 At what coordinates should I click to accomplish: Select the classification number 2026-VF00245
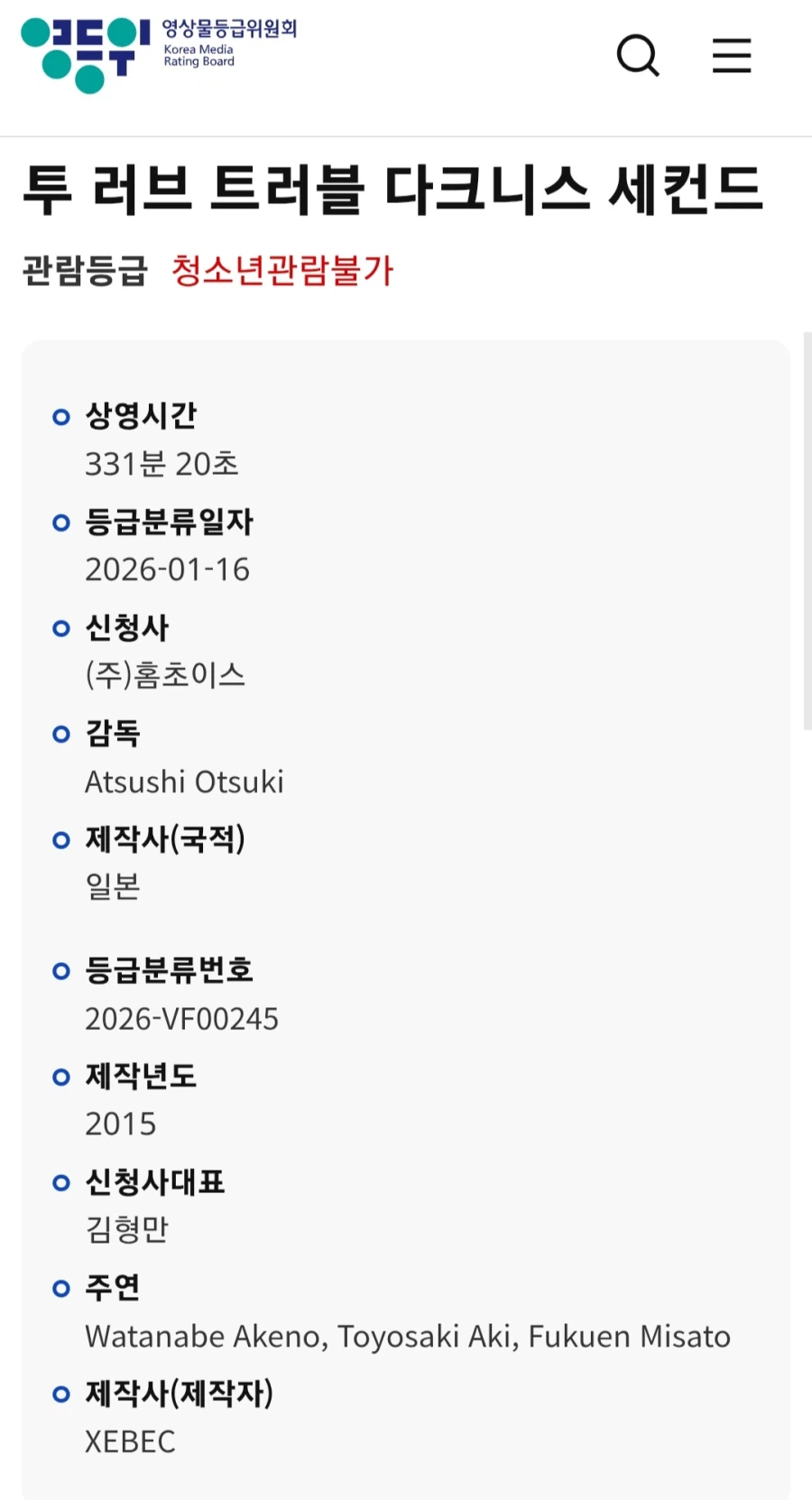click(182, 1018)
